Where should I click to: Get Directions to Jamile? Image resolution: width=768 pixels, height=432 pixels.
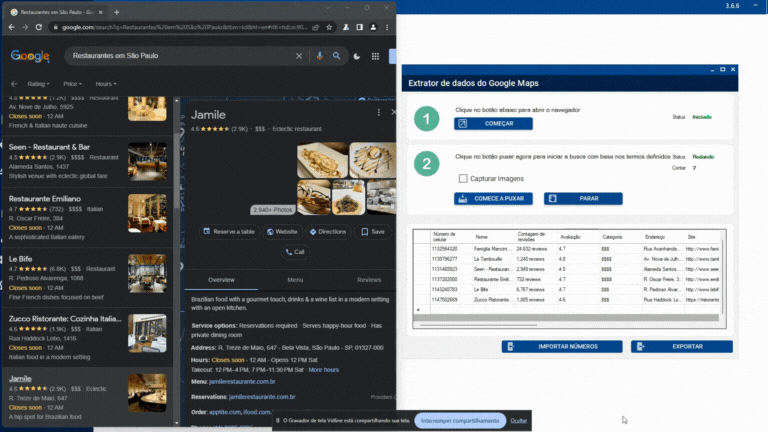(x=328, y=232)
